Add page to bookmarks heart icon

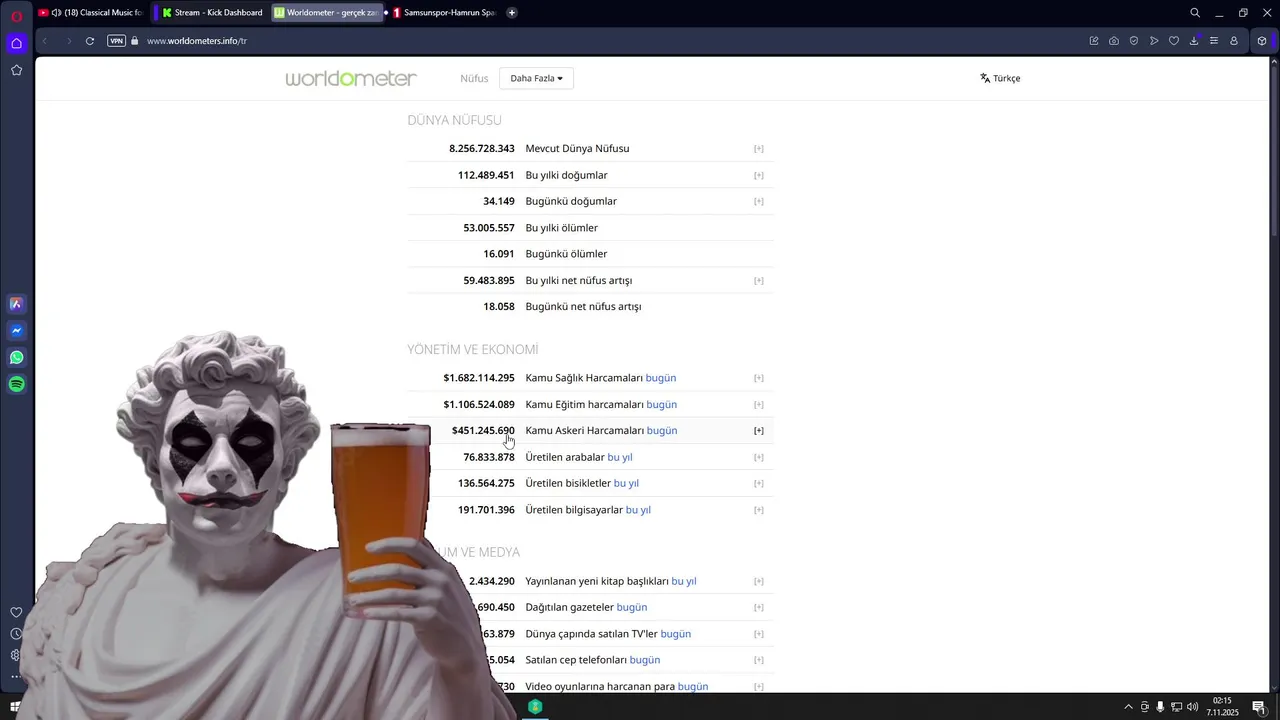[x=1174, y=41]
